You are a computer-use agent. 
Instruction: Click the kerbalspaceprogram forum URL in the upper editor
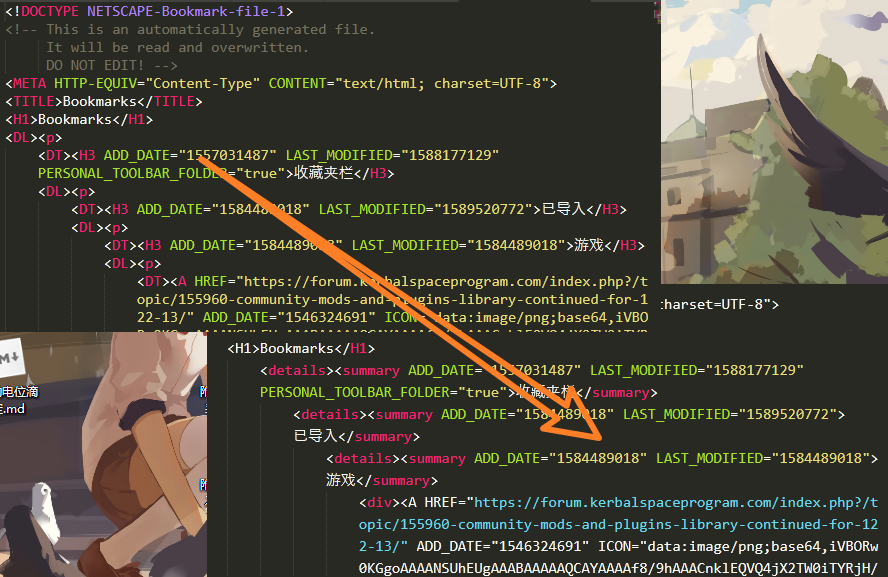[439, 282]
